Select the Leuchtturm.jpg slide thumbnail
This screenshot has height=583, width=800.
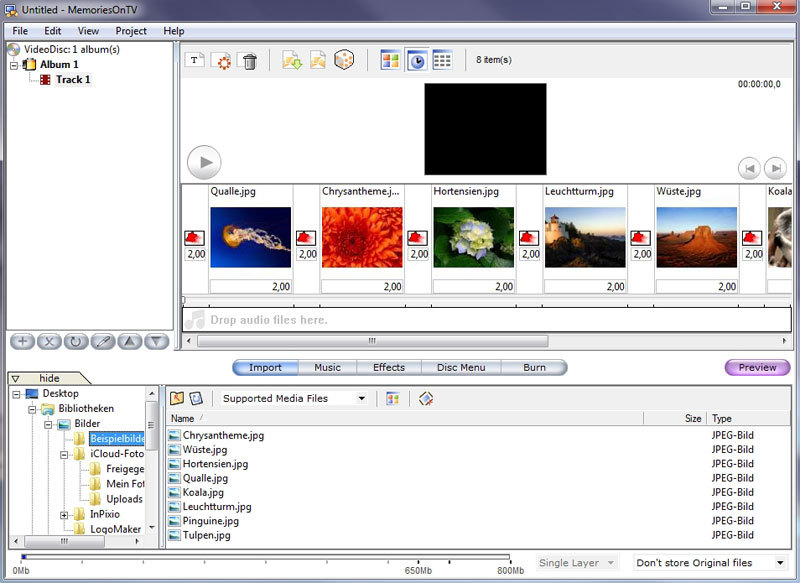pos(585,237)
